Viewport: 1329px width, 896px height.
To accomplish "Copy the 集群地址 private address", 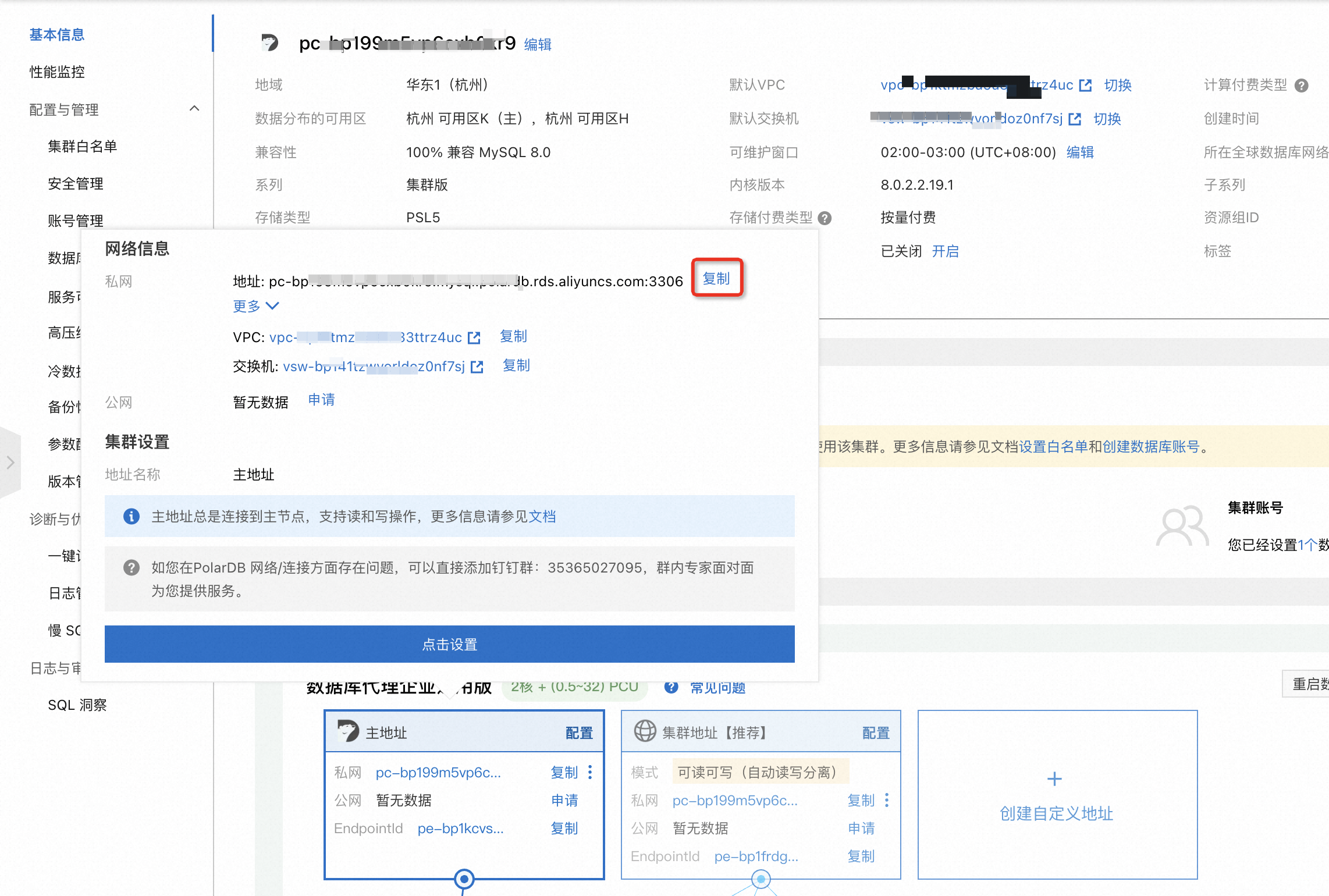I will coord(861,801).
